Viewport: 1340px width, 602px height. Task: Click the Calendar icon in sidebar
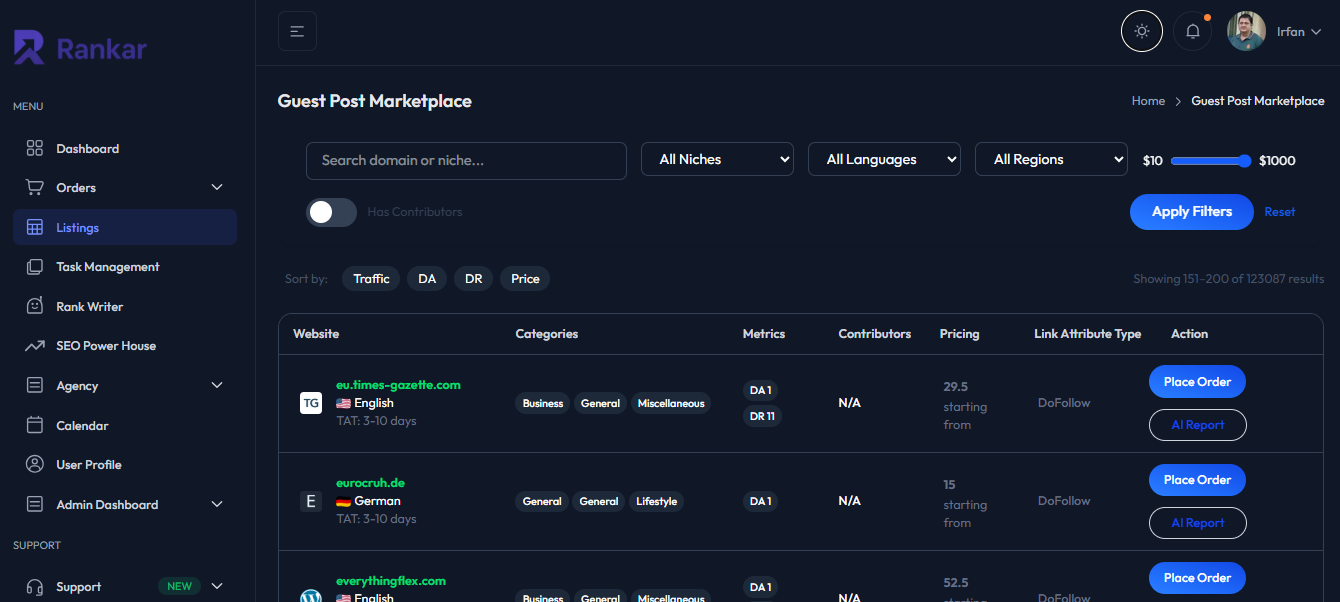pos(35,425)
